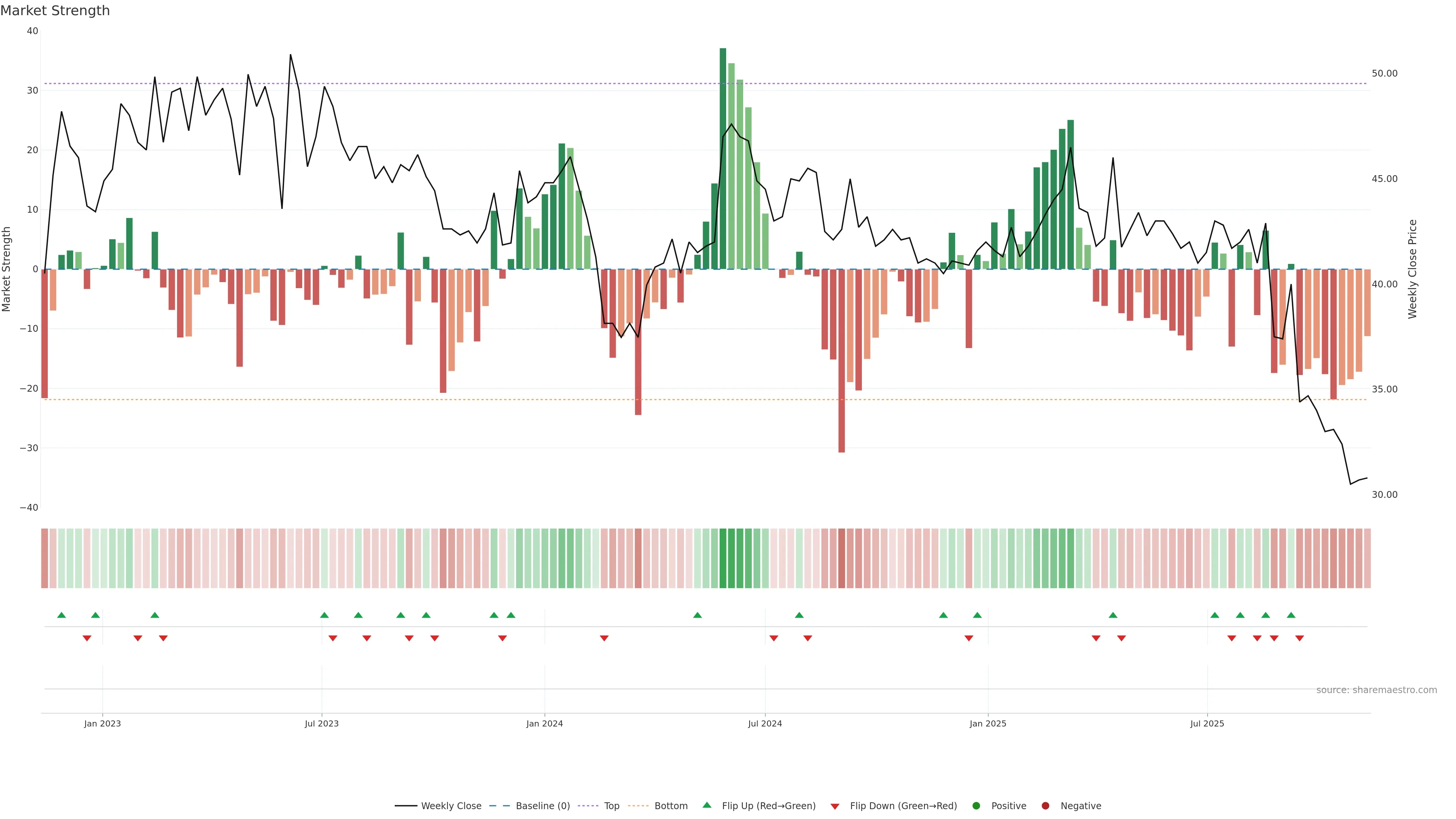Click the last red flip-down triangle marker
1456x819 pixels.
pyautogui.click(x=1299, y=638)
